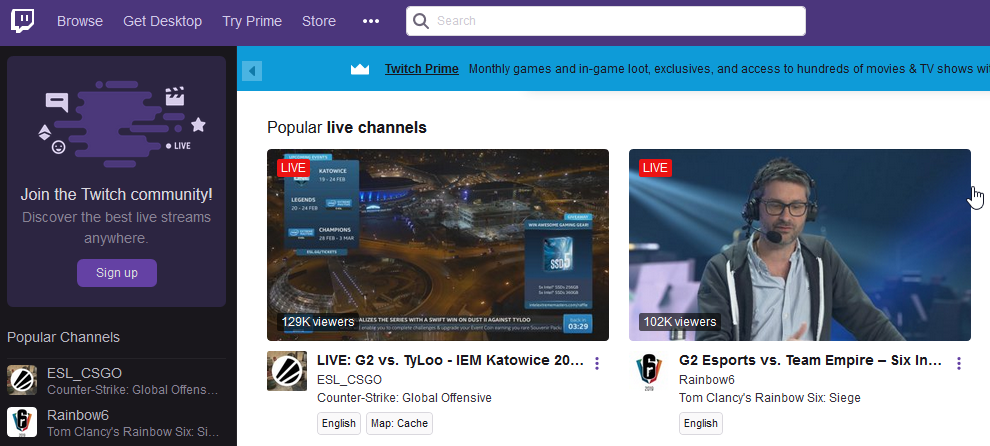
Task: Click the Twitch logo home icon
Action: pos(20,21)
